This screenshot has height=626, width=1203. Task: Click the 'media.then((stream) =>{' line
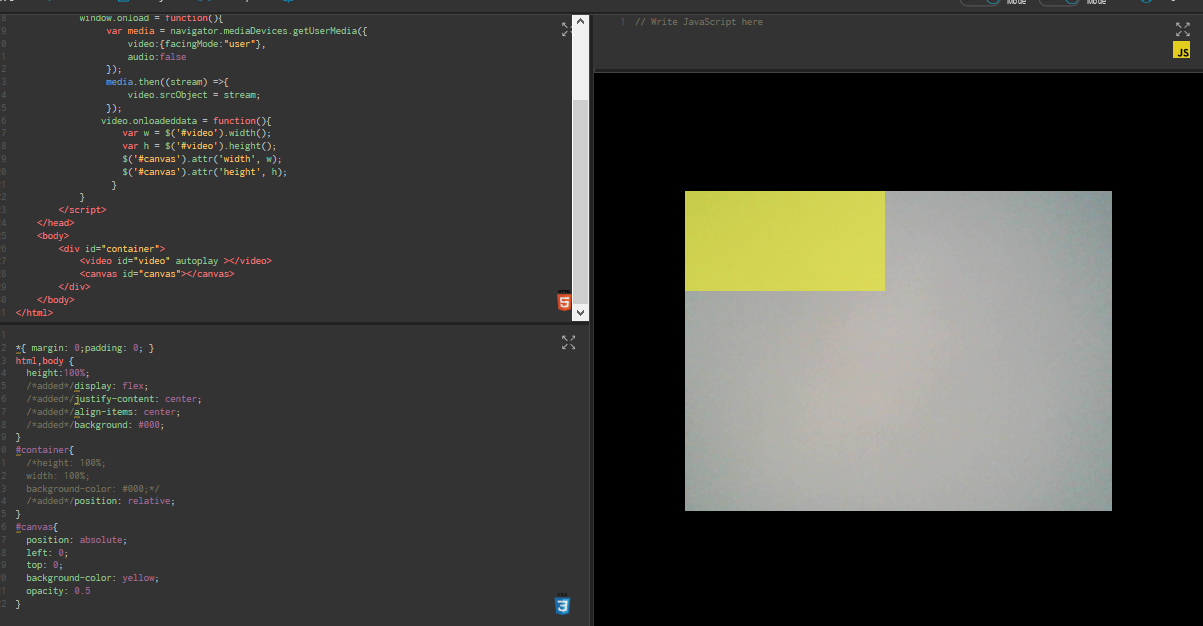168,82
